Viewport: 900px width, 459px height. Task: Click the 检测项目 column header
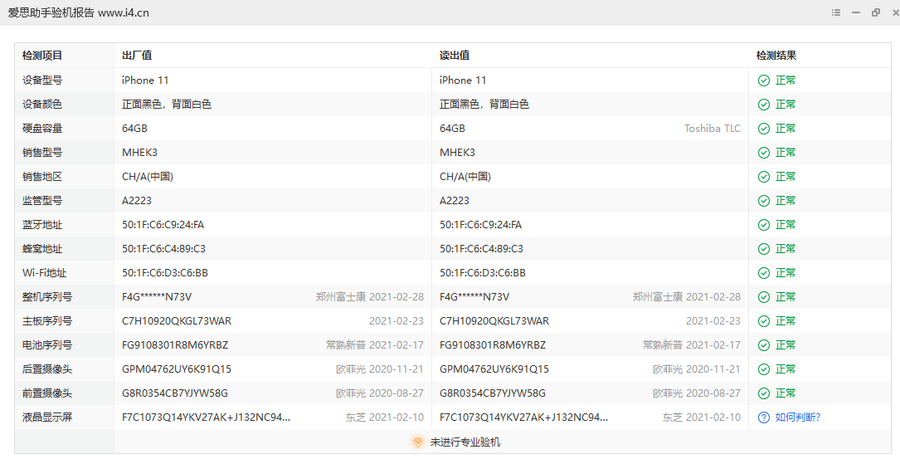tap(42, 55)
